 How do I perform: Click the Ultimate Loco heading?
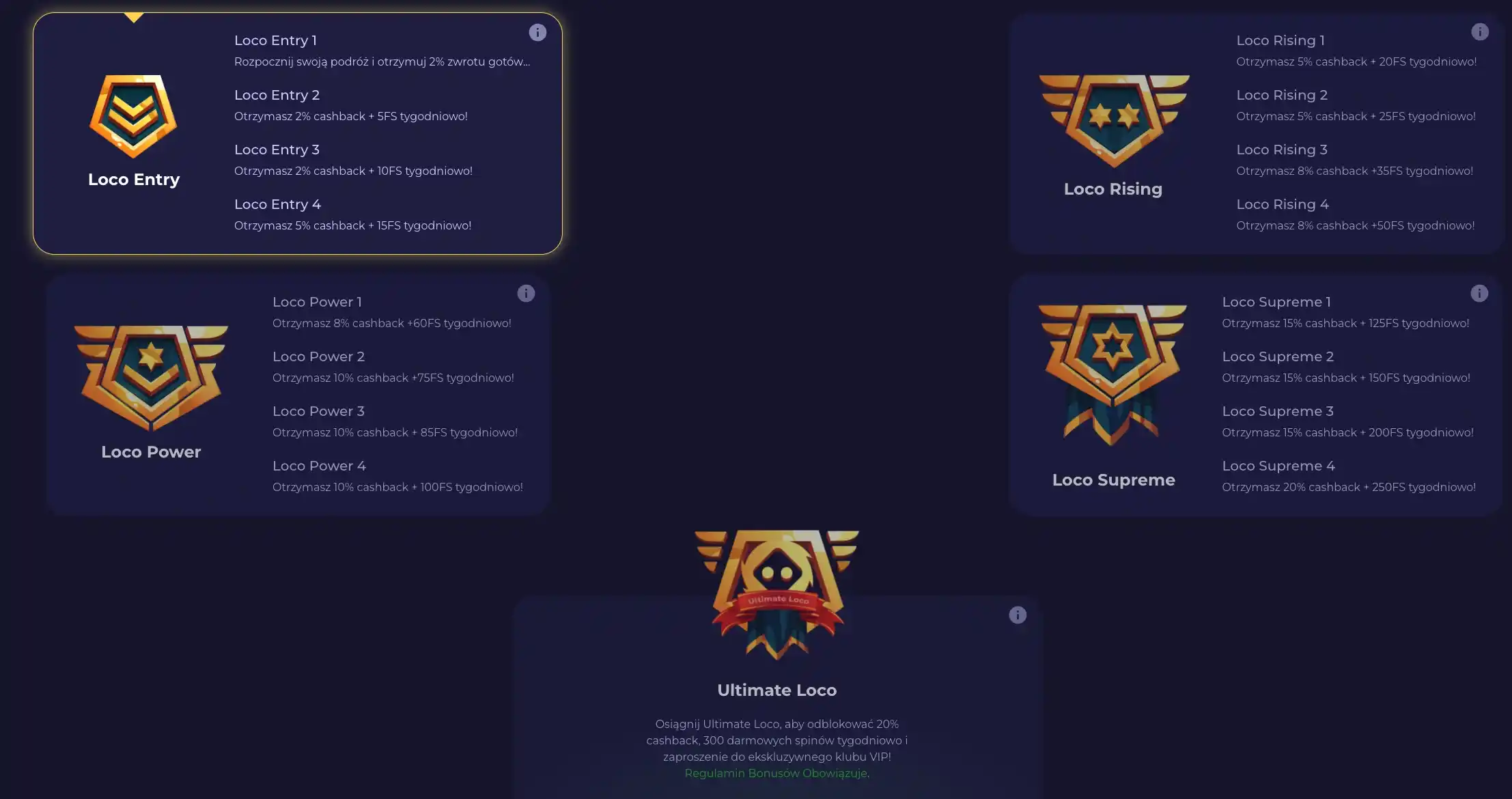pos(777,690)
